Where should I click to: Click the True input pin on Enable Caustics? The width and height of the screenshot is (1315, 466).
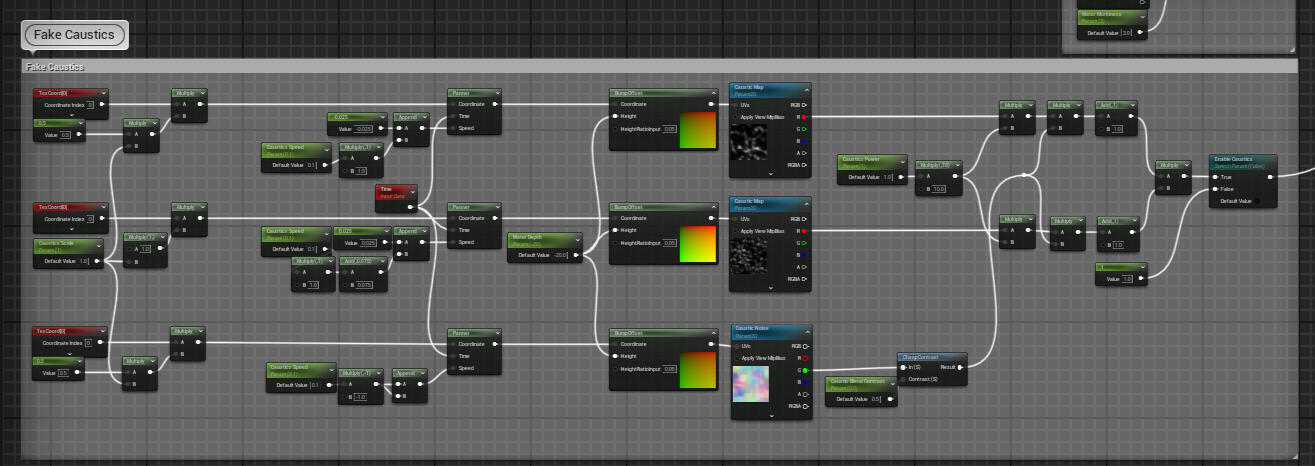tap(1216, 177)
